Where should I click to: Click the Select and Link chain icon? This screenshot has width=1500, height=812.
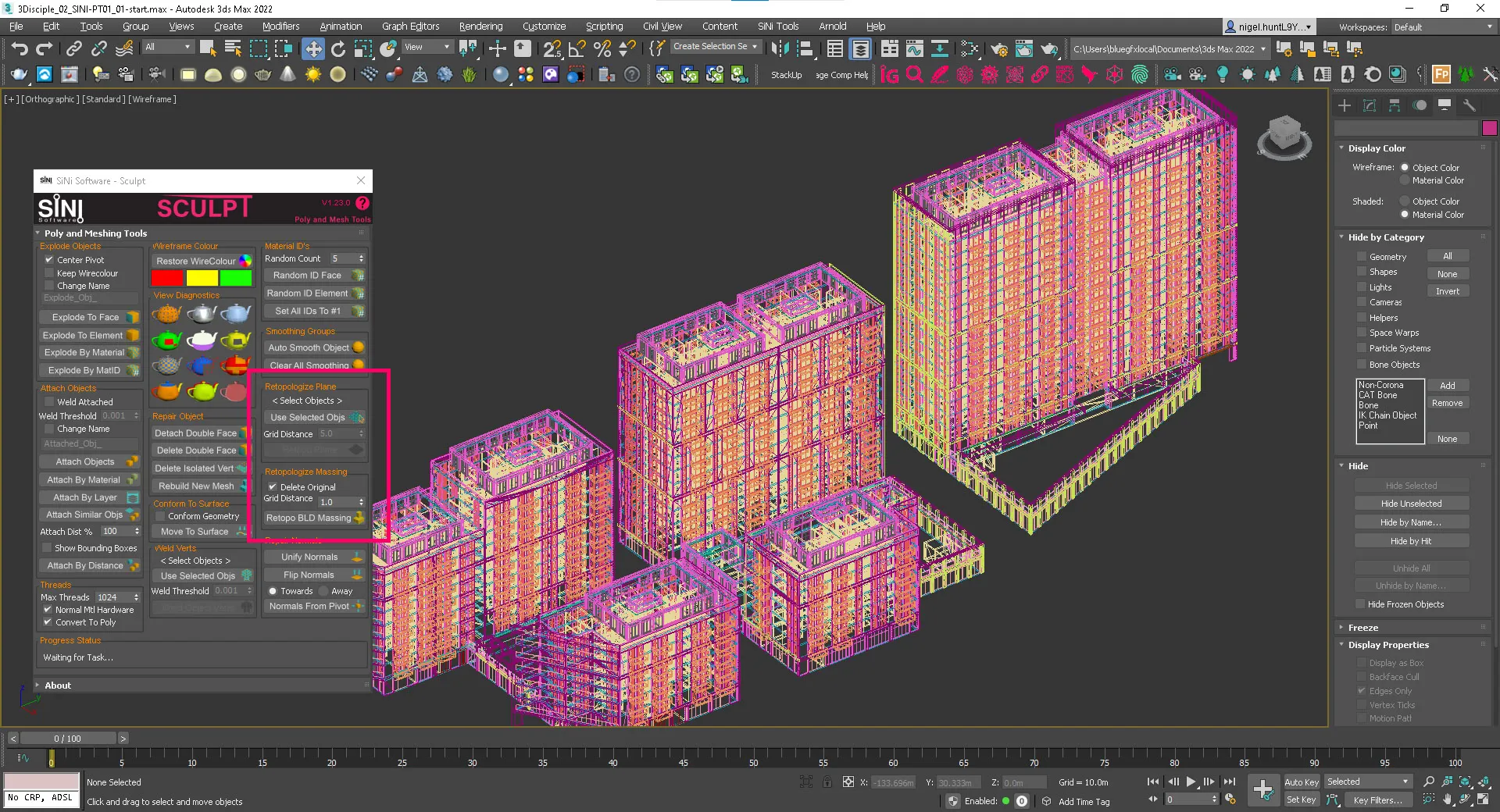click(x=73, y=48)
